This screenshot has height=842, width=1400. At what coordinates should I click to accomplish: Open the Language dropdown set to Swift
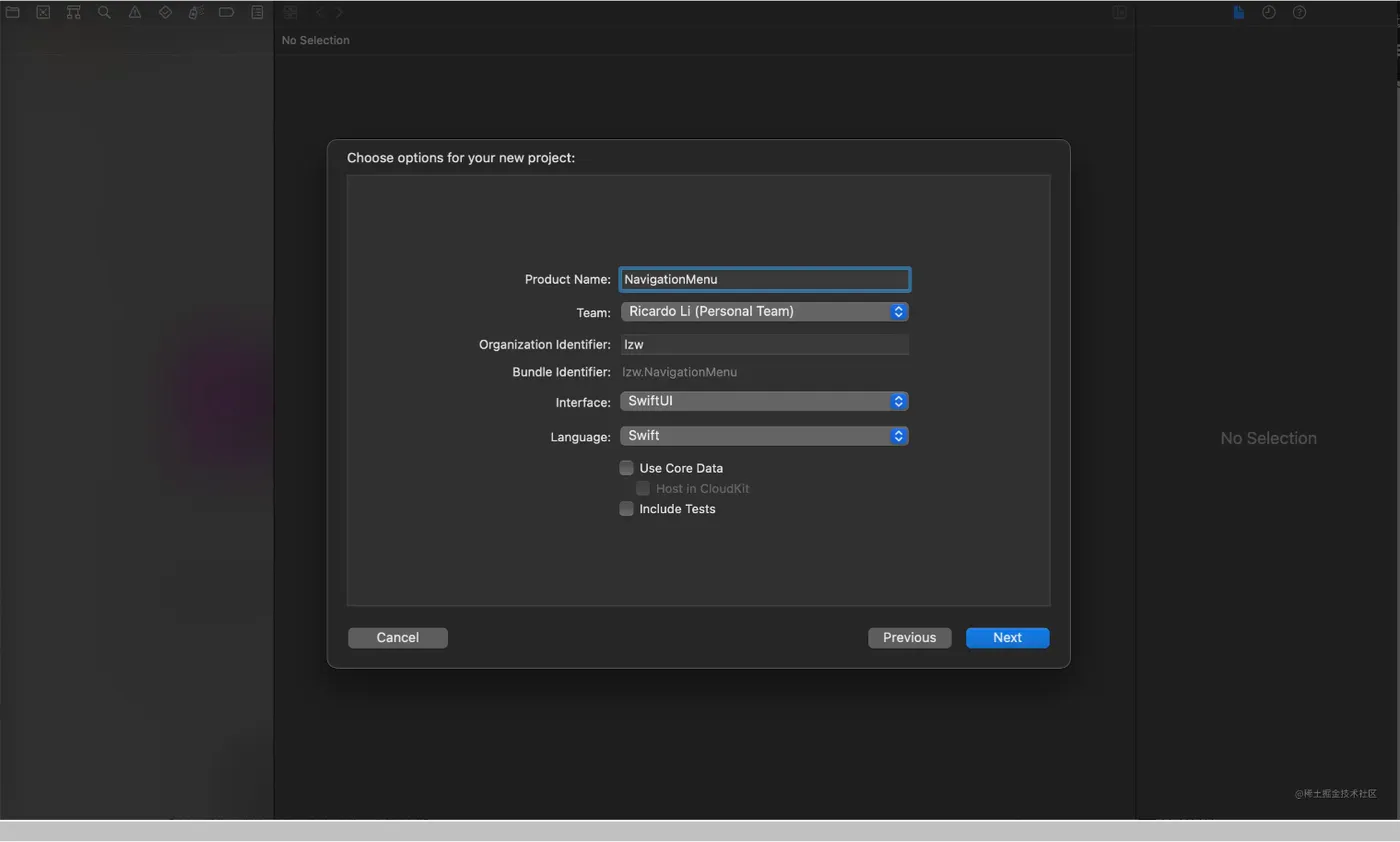[764, 436]
